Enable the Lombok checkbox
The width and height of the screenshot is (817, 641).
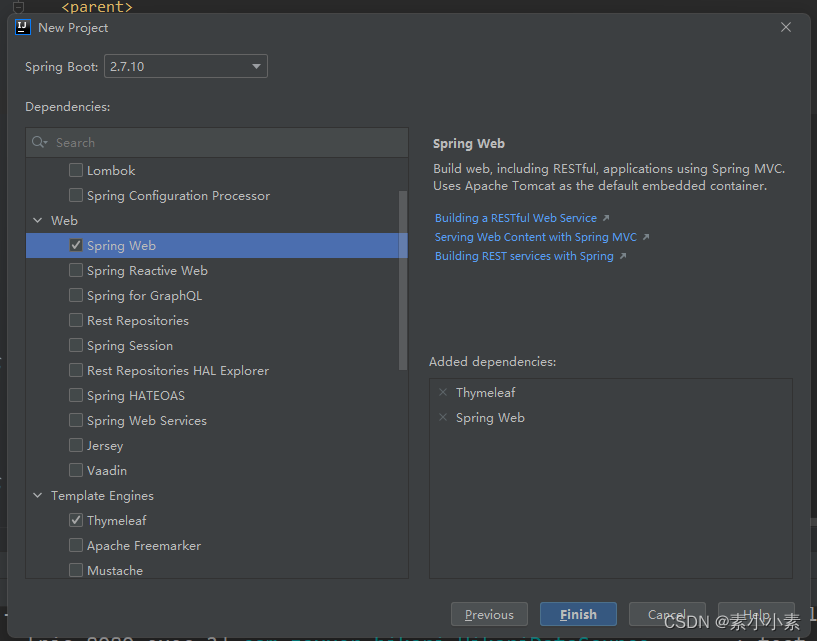point(76,170)
